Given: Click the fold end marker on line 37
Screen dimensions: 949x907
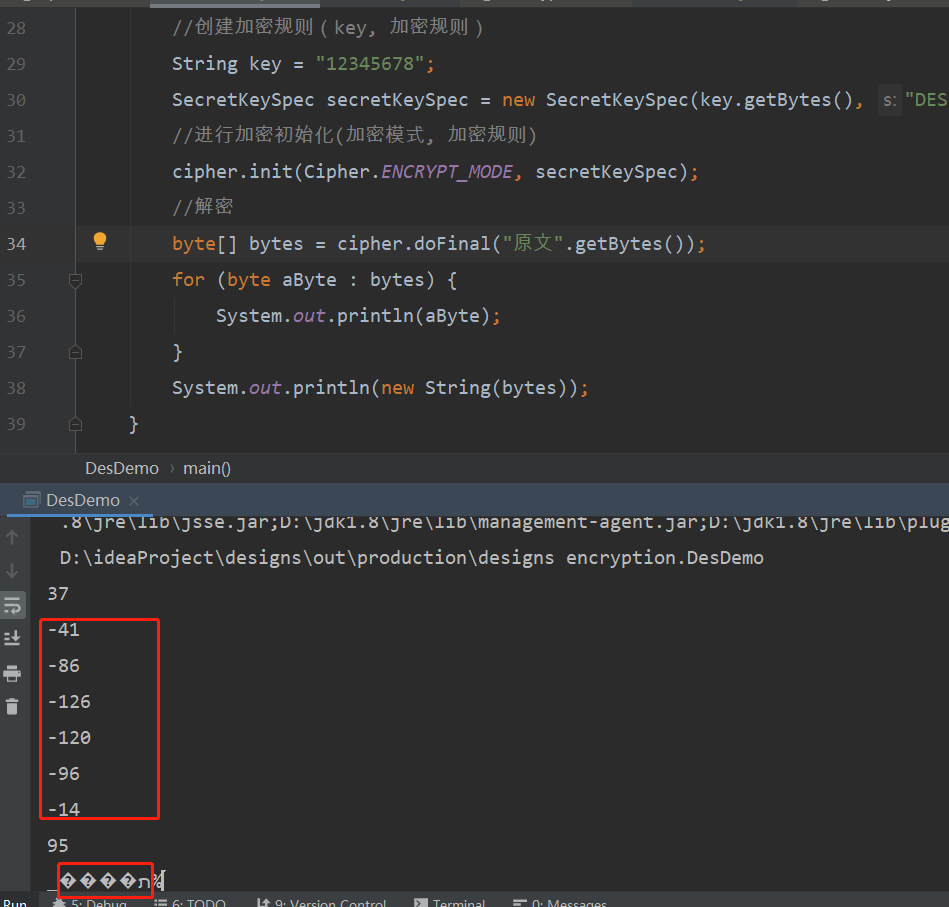Looking at the screenshot, I should tap(75, 352).
